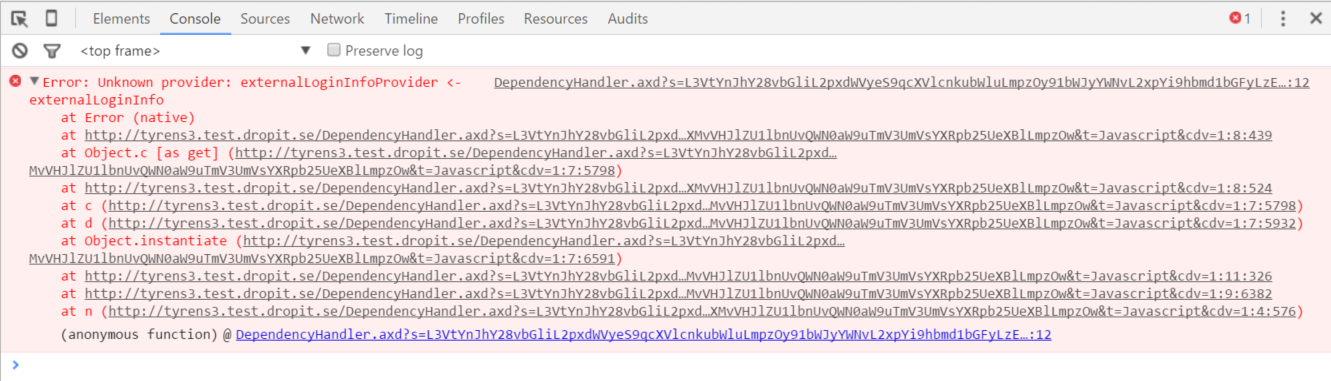Open anonymous function DependencyHandler.axd link
Screen dimensions: 1331x381
click(643, 335)
